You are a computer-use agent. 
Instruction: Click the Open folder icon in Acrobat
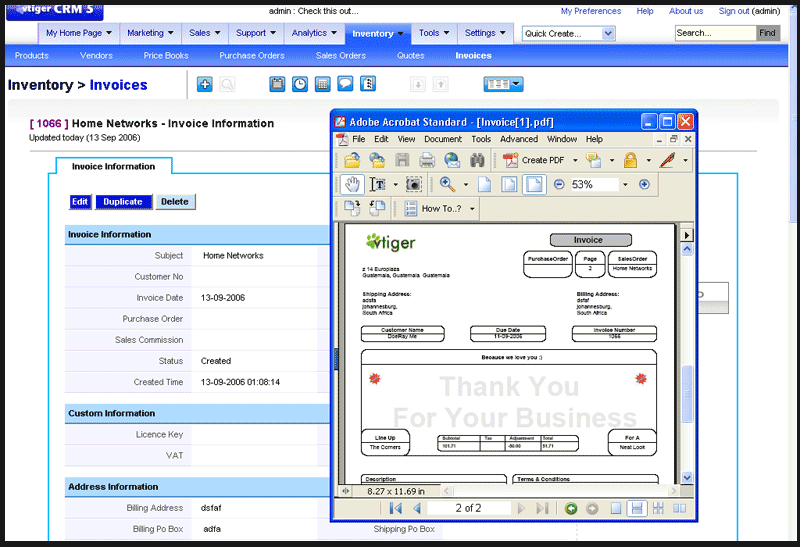coord(352,160)
